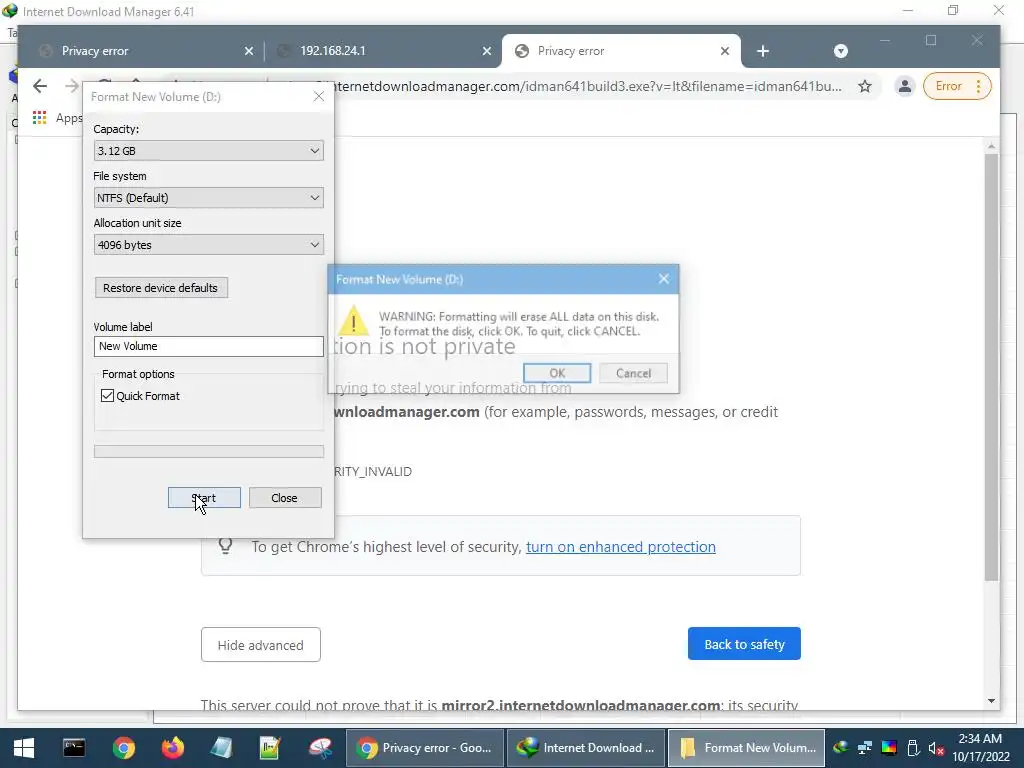1024x768 pixels.
Task: Close the 192.168.24.1 tab
Action: pos(487,51)
